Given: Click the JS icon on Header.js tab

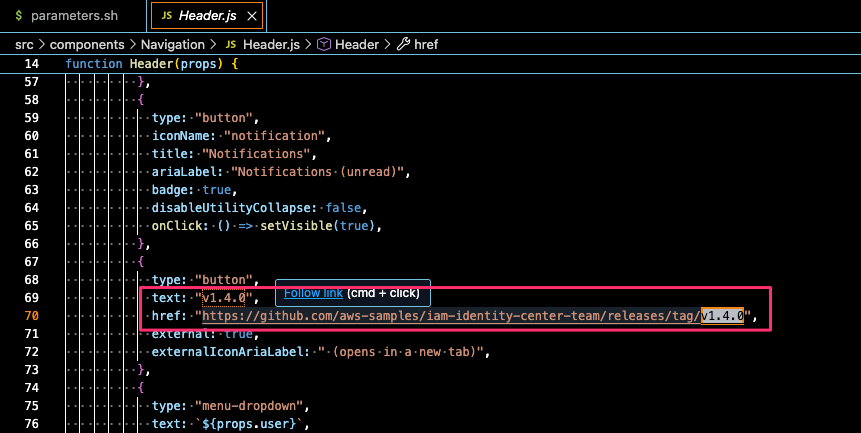Looking at the screenshot, I should (166, 16).
